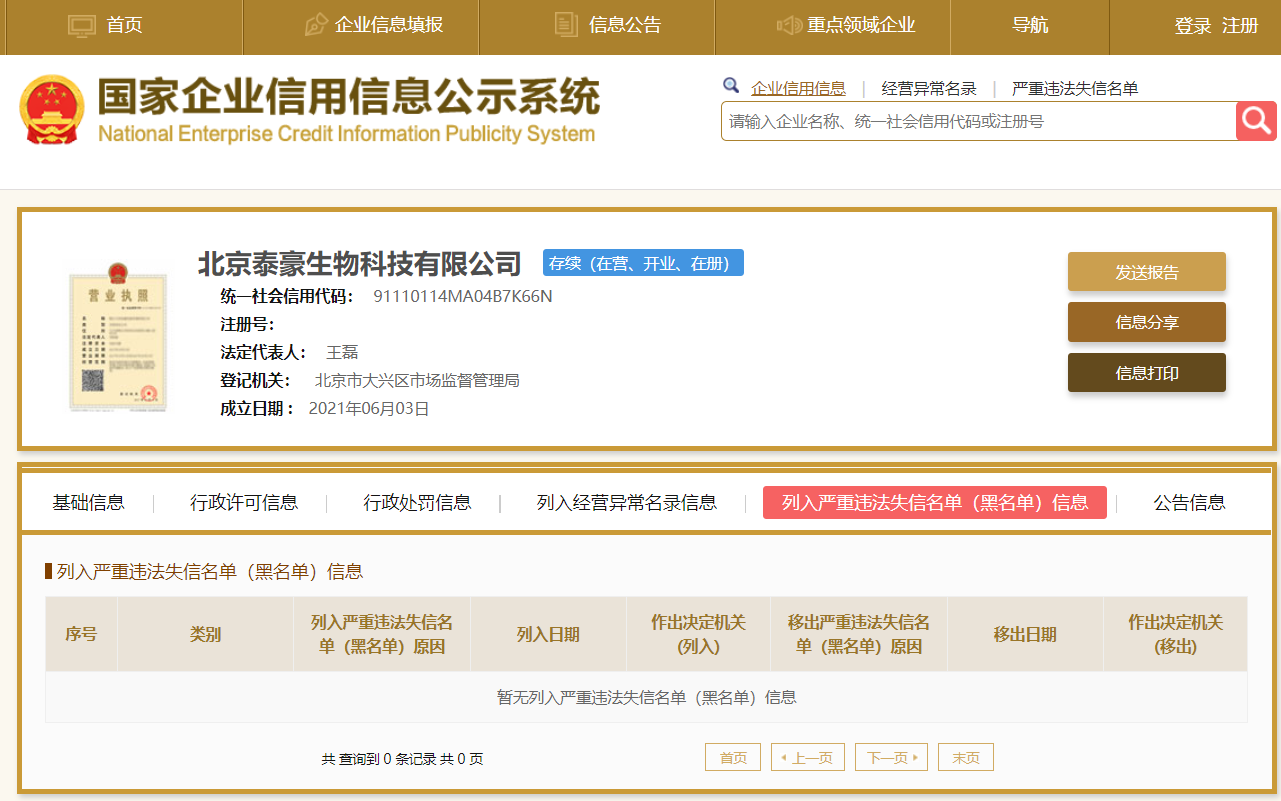Switch to the 公告信息 tab
Image resolution: width=1281 pixels, height=801 pixels.
[x=1189, y=503]
